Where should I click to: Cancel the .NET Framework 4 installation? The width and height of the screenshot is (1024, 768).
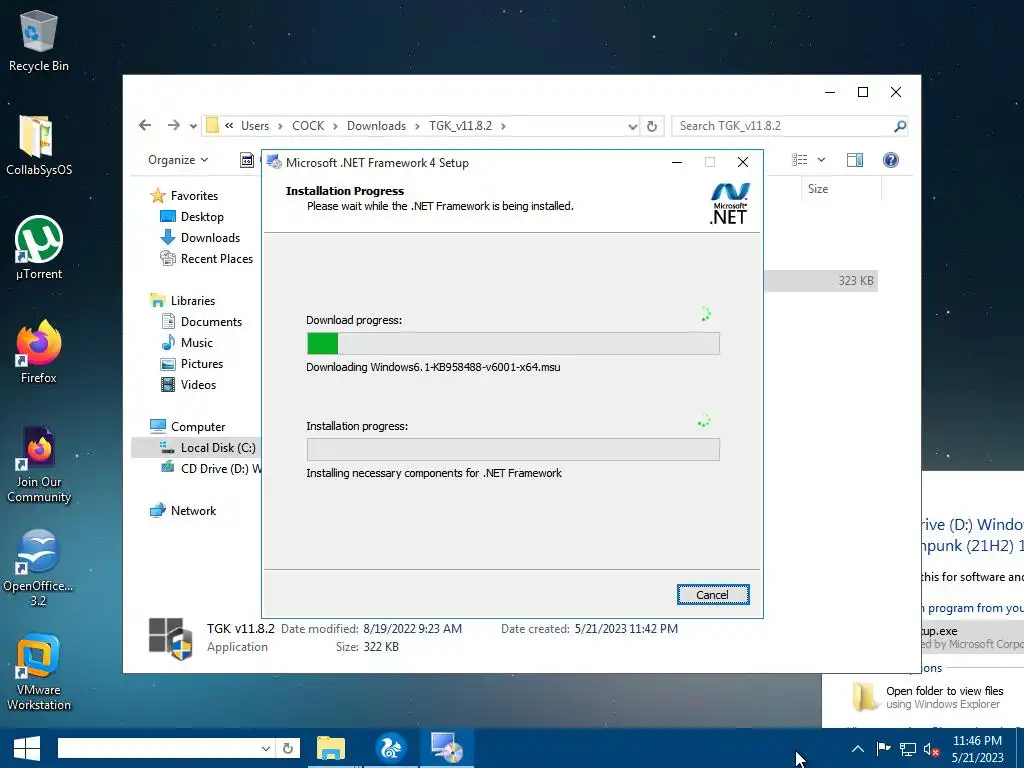712,594
